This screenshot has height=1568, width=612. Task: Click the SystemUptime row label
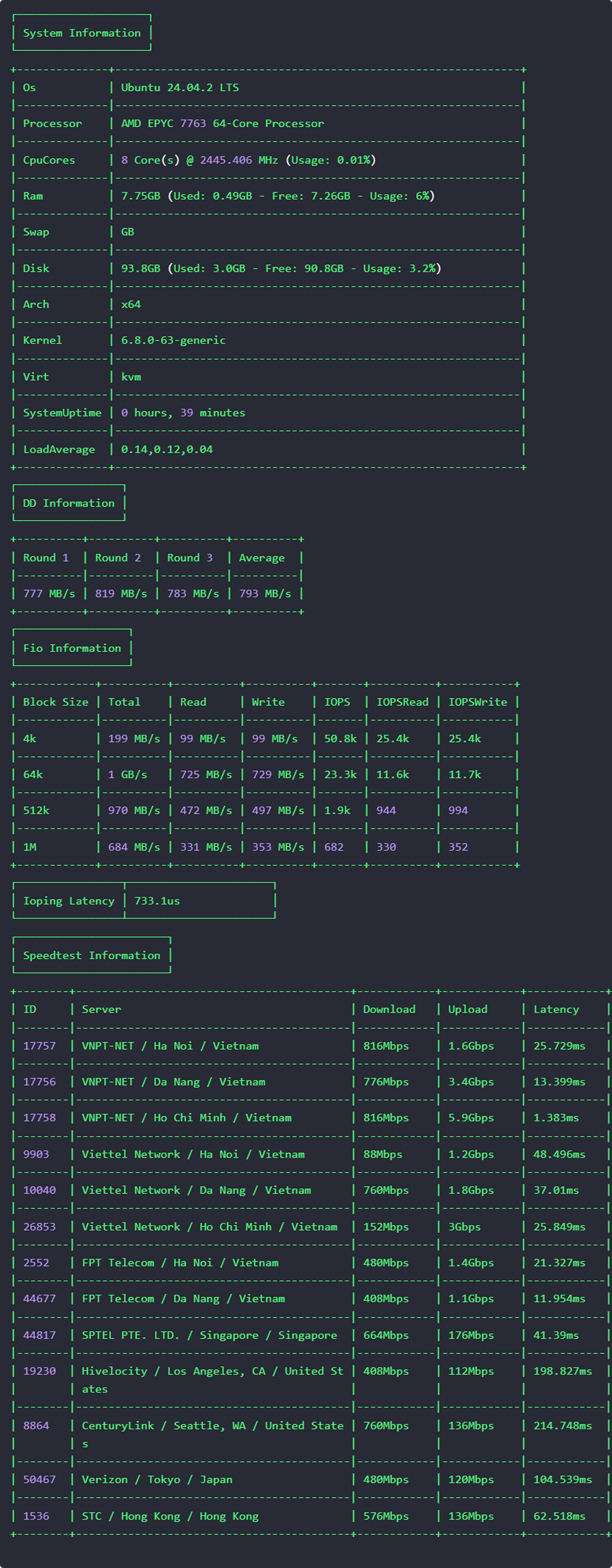point(62,413)
